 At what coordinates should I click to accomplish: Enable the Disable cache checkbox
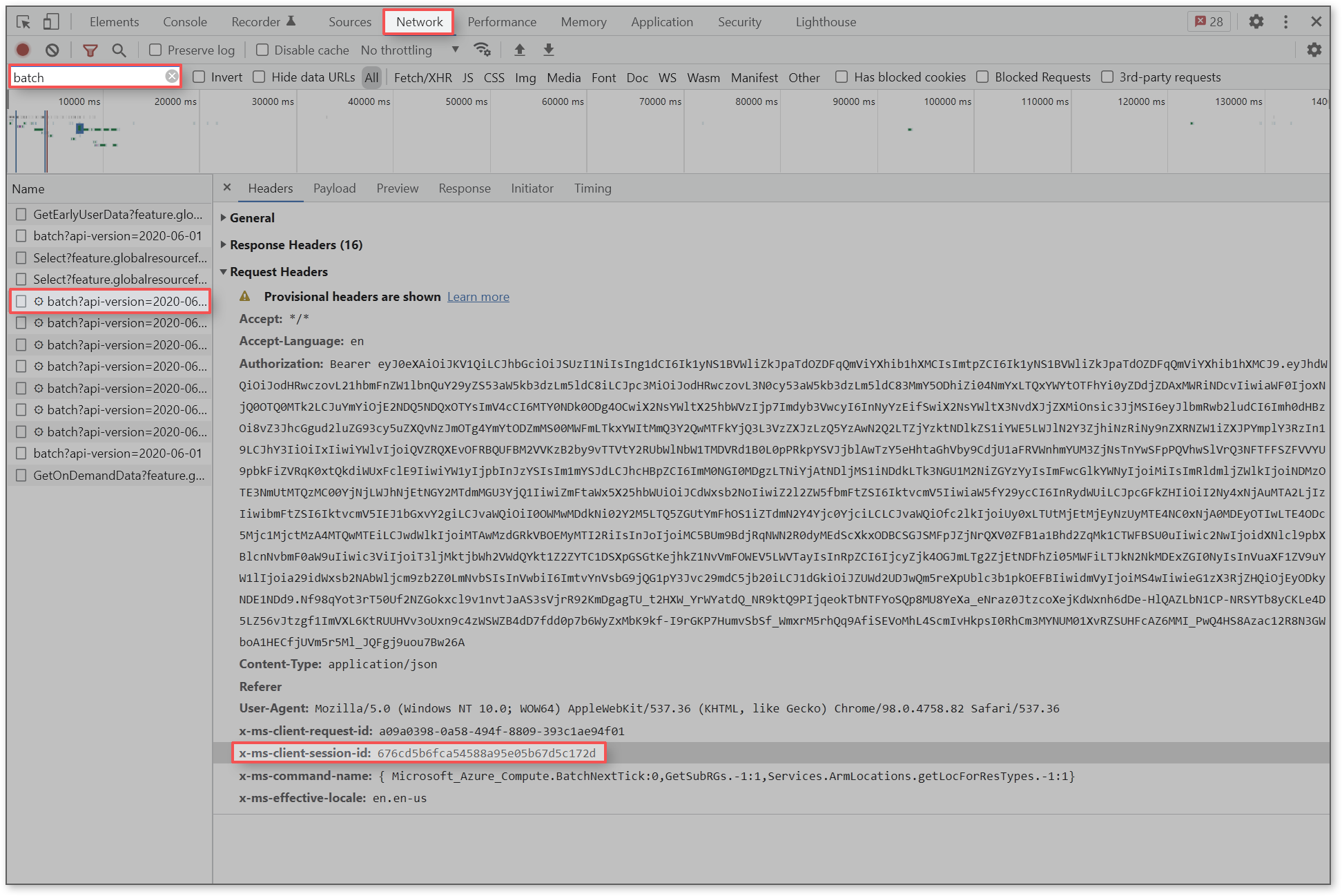pos(262,50)
